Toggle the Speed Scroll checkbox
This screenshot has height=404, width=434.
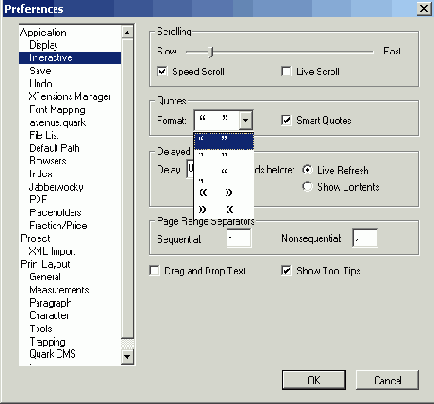[x=162, y=71]
